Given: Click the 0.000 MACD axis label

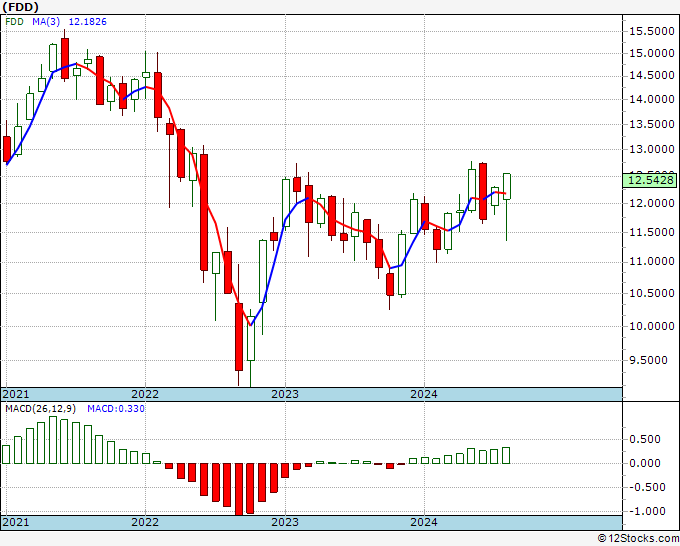Looking at the screenshot, I should click(645, 463).
